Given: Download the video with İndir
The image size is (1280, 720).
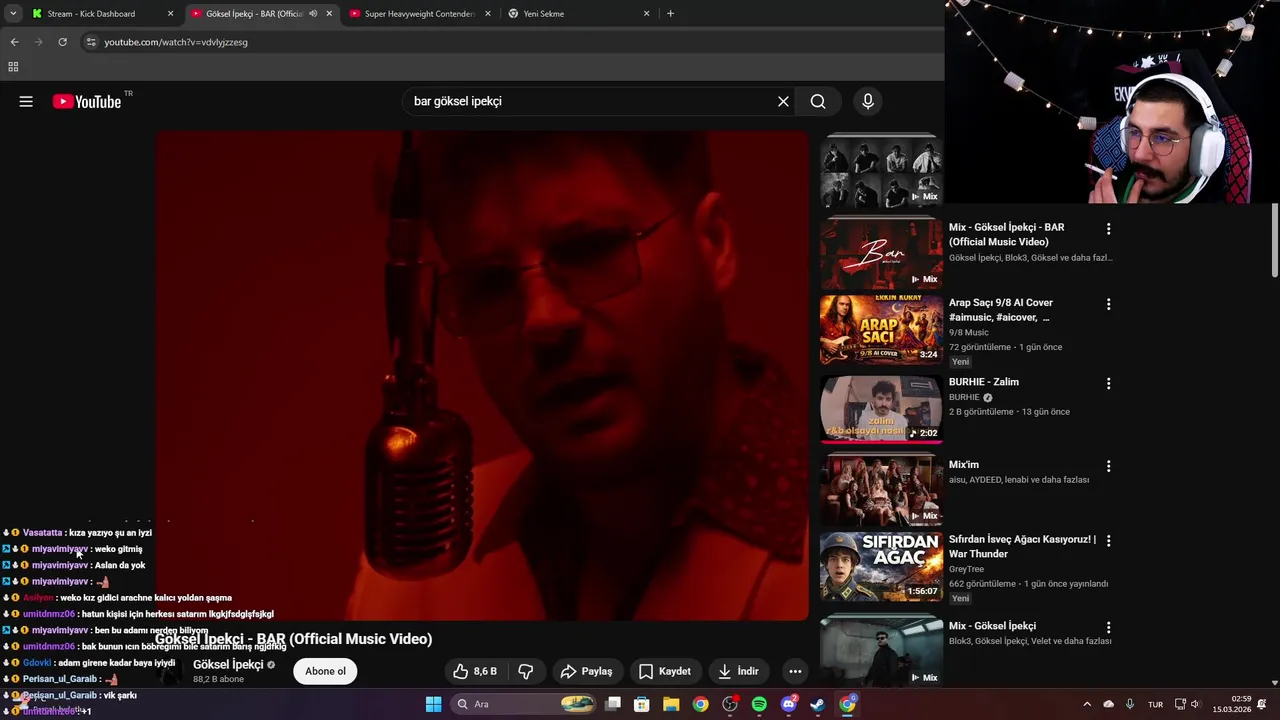Looking at the screenshot, I should click(x=738, y=671).
